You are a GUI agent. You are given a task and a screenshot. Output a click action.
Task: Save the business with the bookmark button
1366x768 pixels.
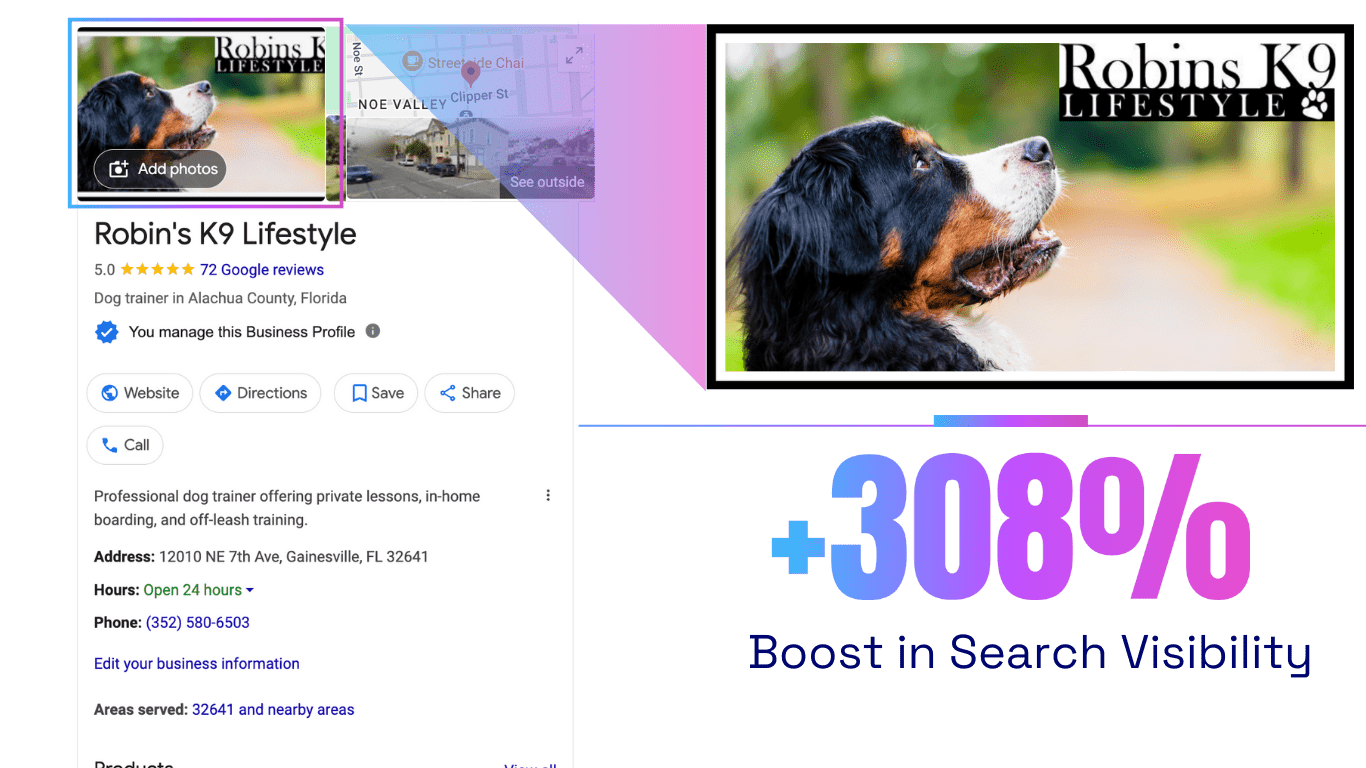[x=376, y=393]
